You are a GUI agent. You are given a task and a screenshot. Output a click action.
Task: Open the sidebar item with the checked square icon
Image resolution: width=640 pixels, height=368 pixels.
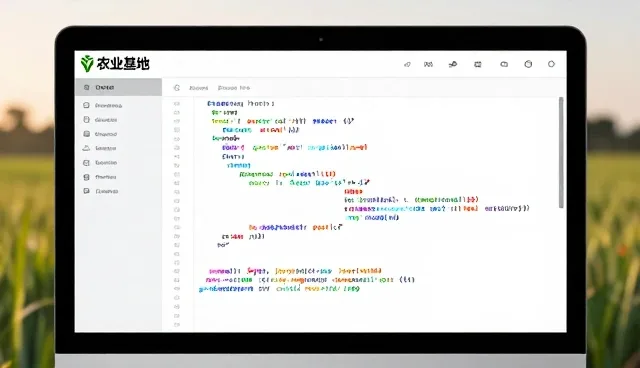pyautogui.click(x=118, y=162)
